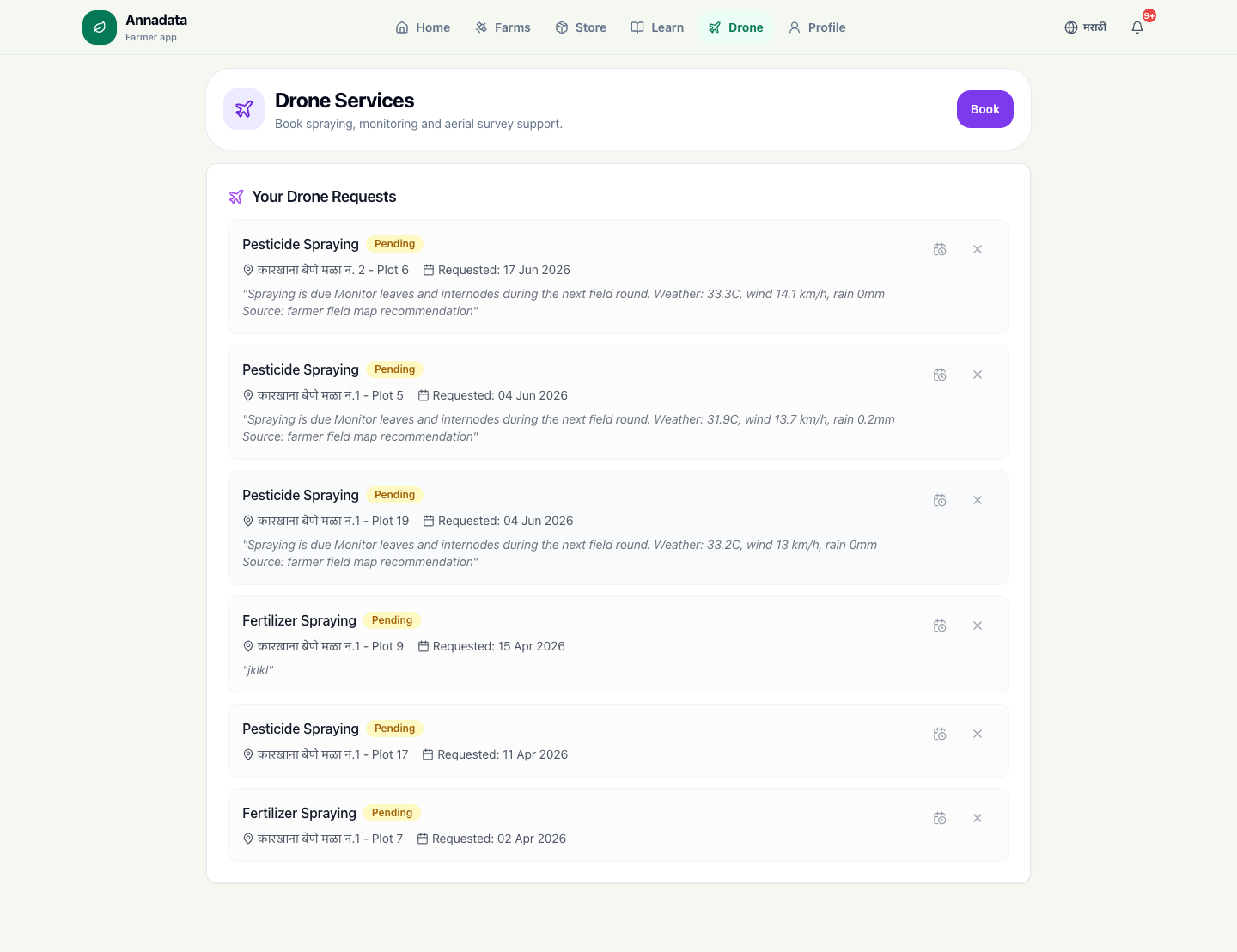Click the red 9+ notification badge
Viewport: 1237px width, 952px height.
[x=1149, y=15]
